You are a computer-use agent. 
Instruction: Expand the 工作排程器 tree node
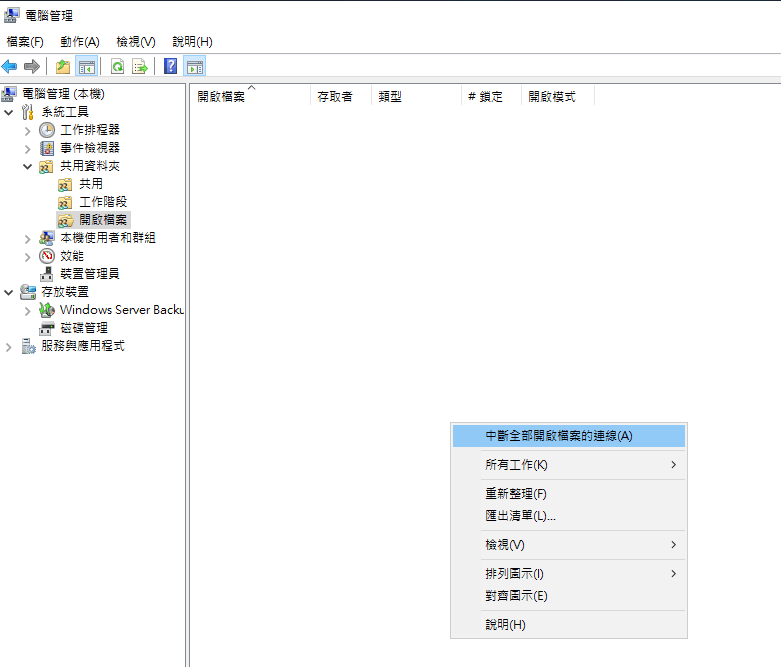click(27, 131)
